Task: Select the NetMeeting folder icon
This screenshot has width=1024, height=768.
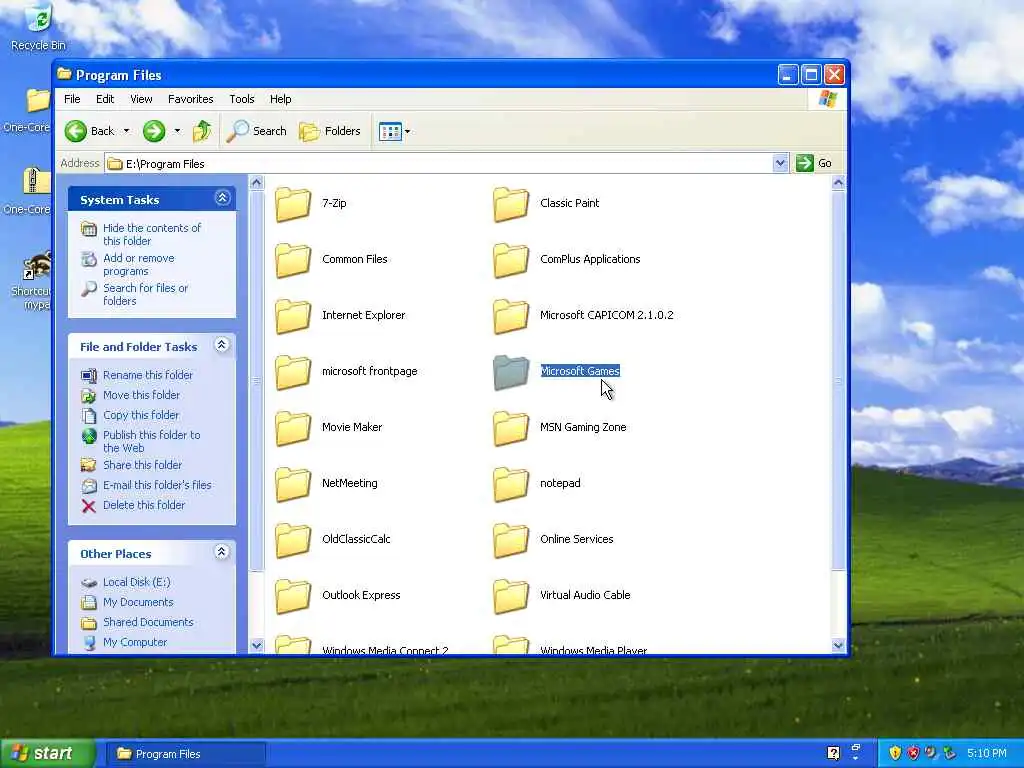Action: (293, 484)
